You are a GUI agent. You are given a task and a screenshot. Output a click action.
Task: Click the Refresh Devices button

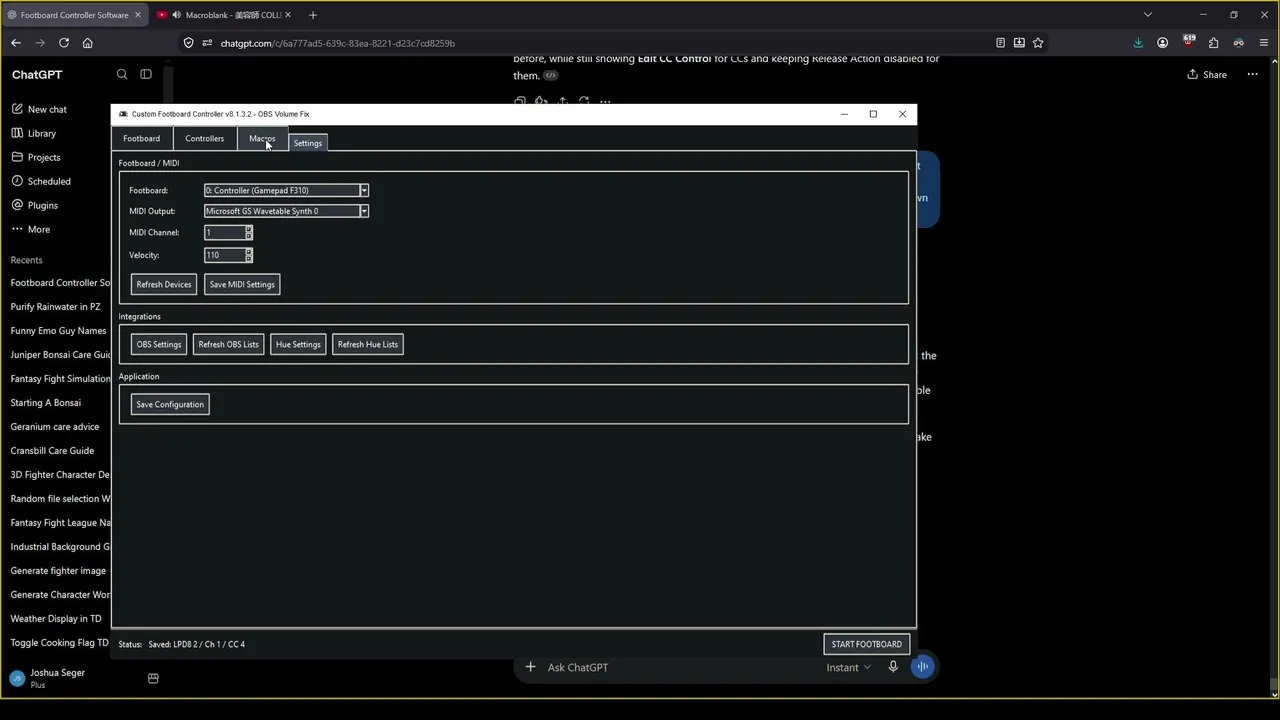[164, 285]
